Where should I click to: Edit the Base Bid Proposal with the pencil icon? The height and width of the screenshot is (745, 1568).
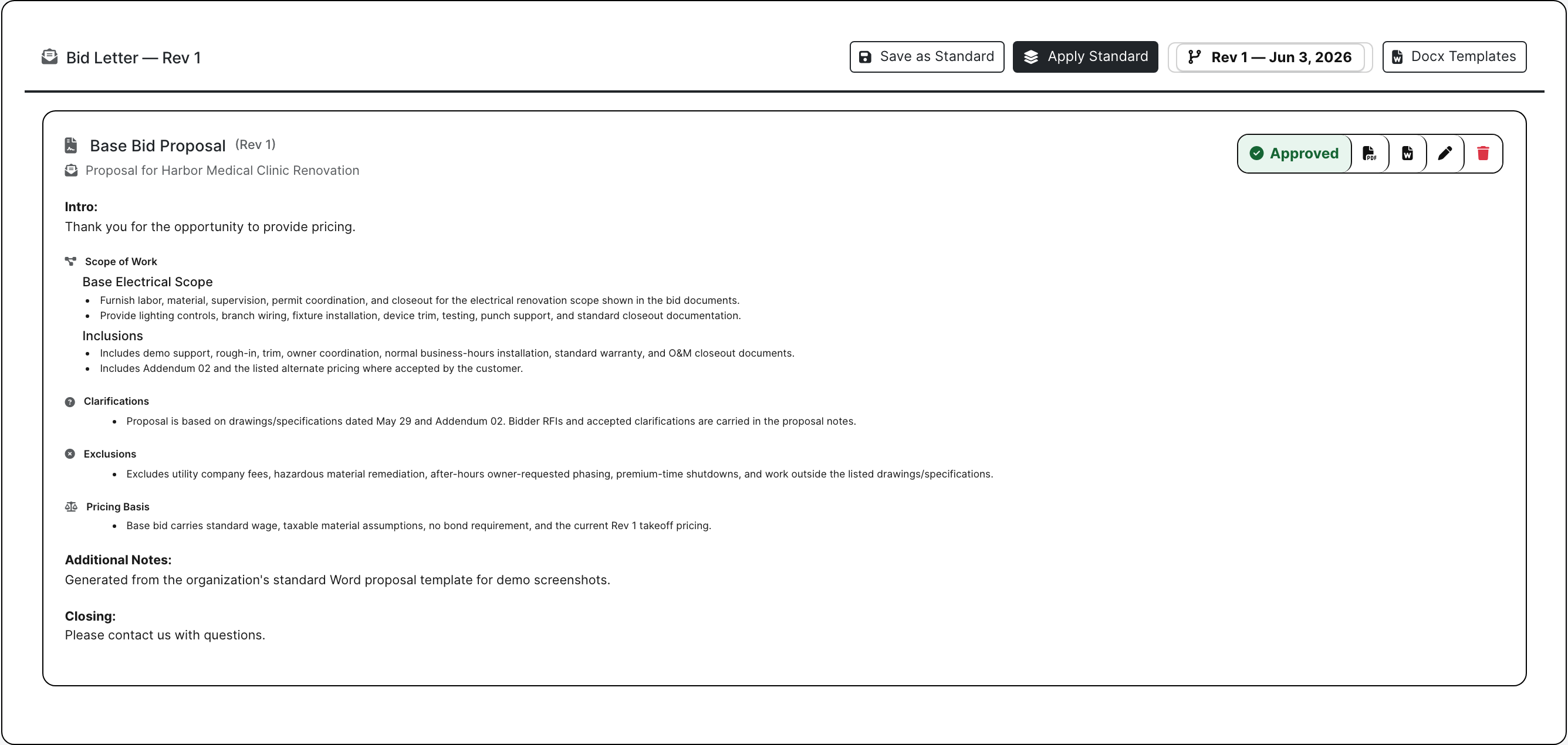(1445, 153)
